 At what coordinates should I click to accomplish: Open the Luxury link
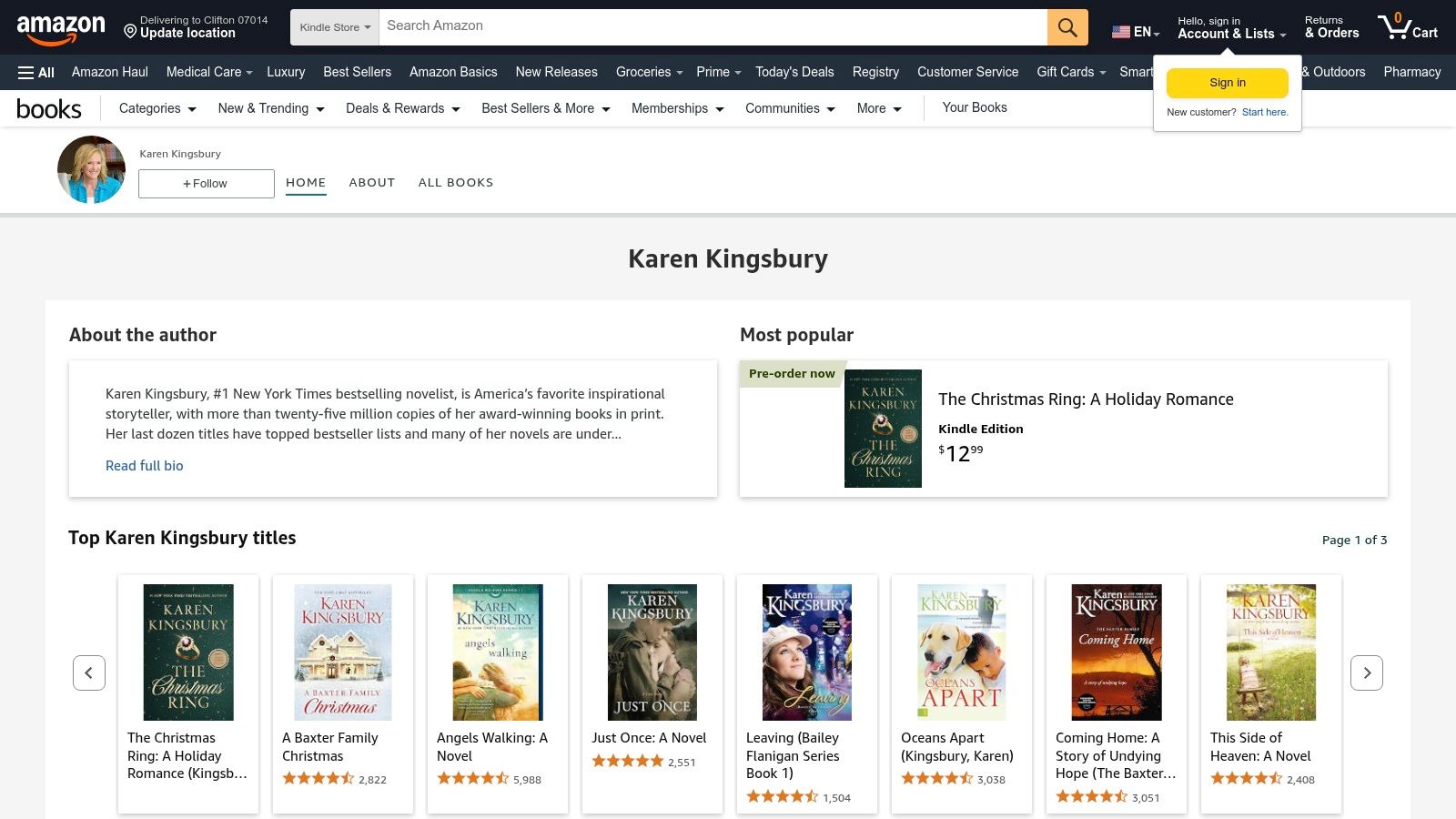coord(286,72)
